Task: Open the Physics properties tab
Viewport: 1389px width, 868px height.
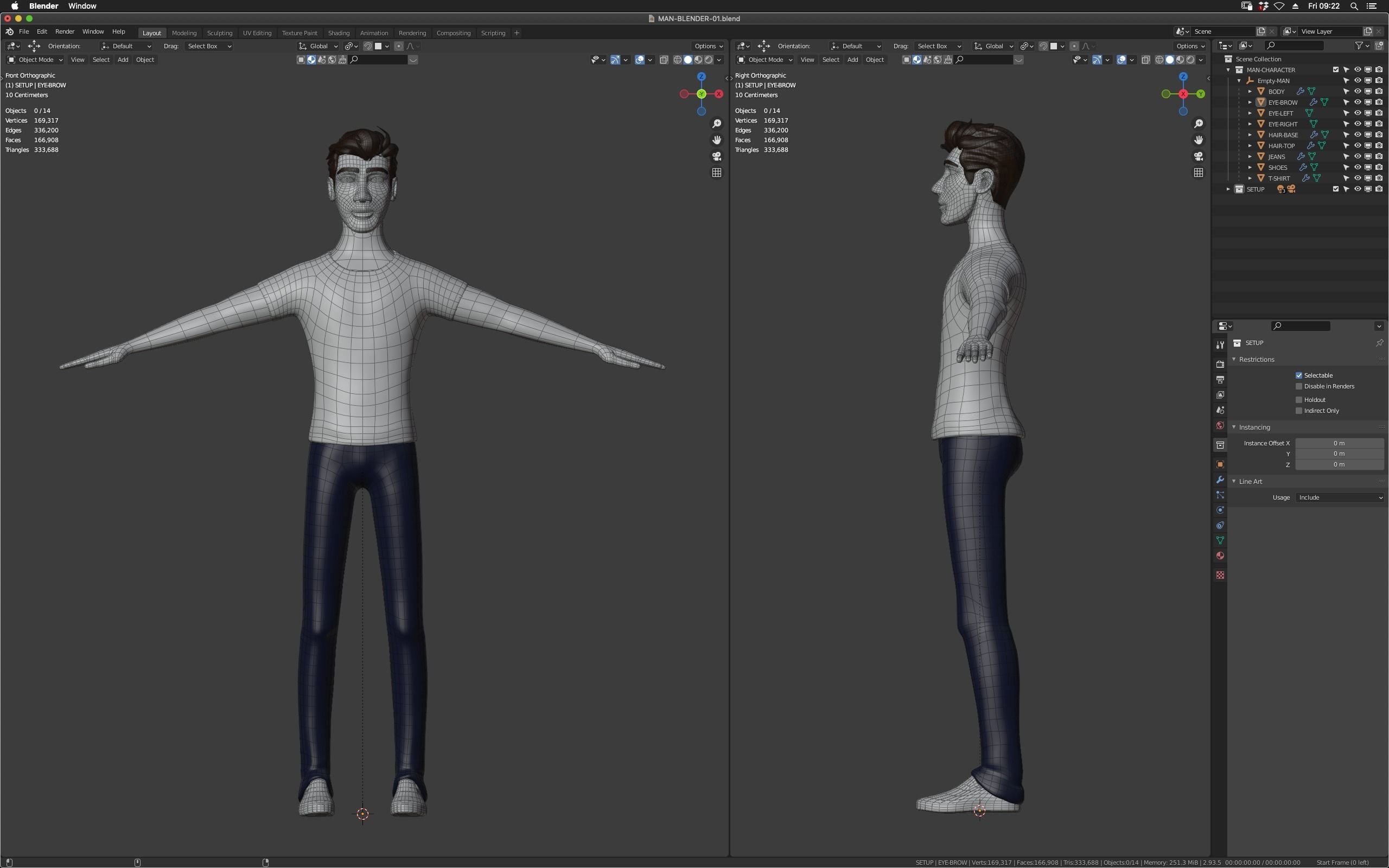Action: point(1220,510)
